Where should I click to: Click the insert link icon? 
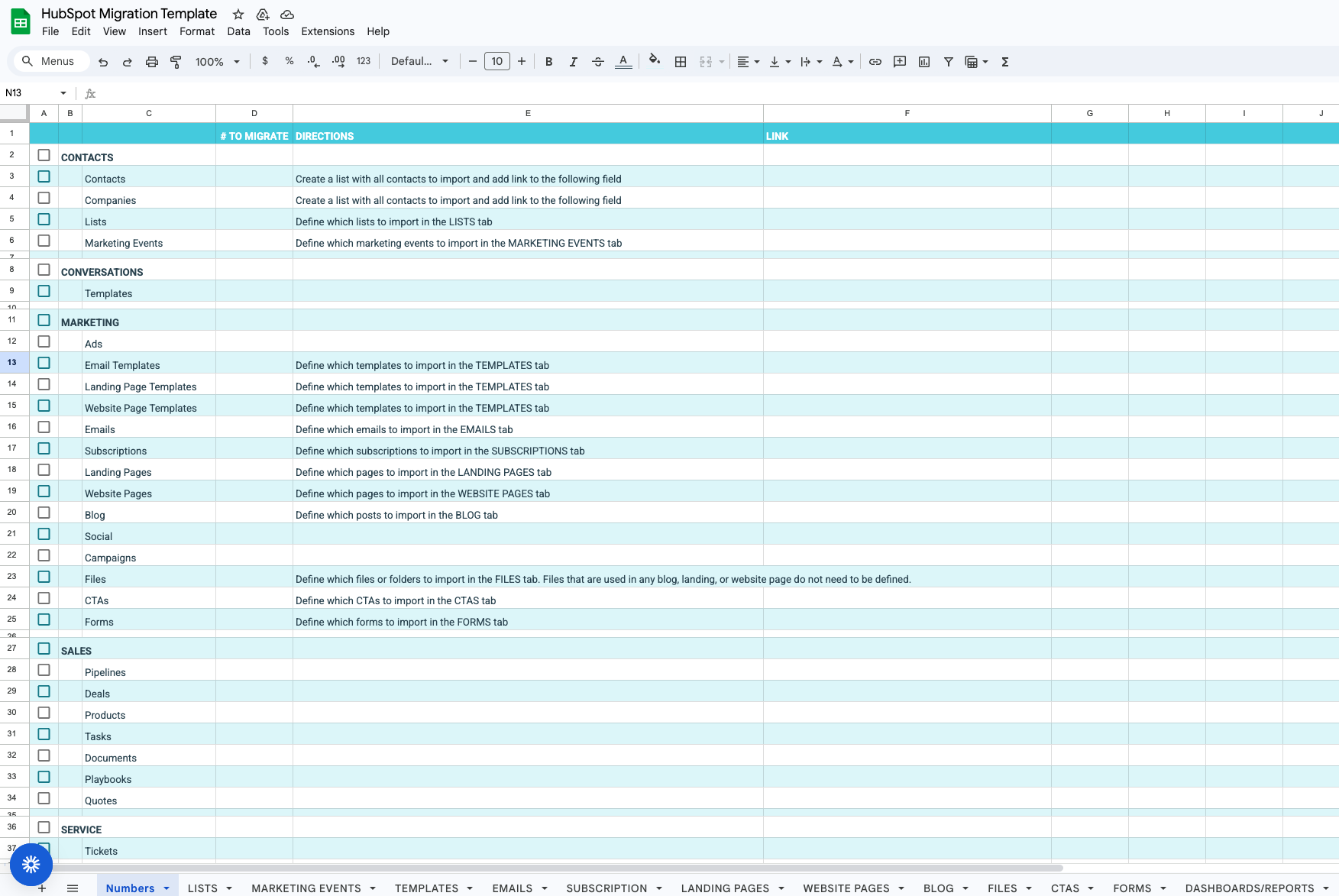pyautogui.click(x=875, y=61)
